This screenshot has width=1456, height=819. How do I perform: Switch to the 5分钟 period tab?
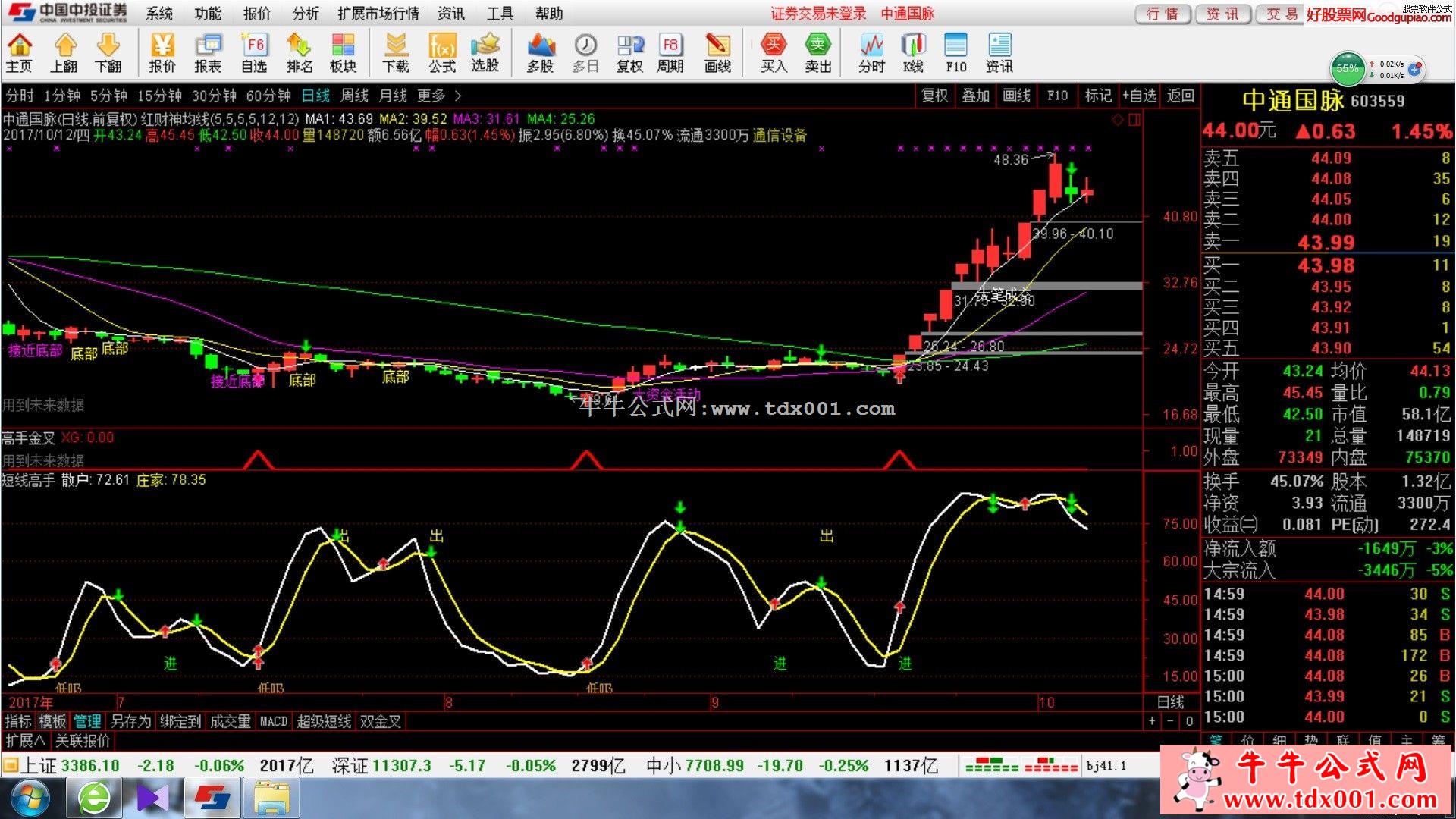coord(108,96)
